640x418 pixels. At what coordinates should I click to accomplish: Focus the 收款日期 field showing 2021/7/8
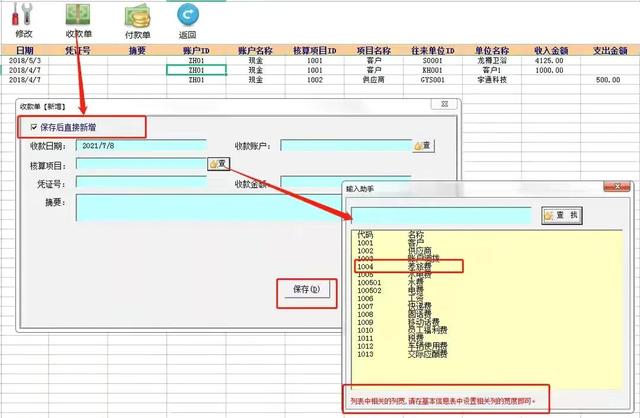click(141, 146)
